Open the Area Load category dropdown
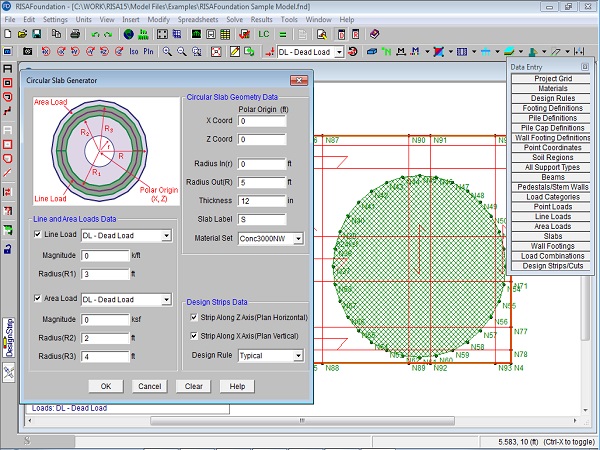The height and width of the screenshot is (450, 600). pyautogui.click(x=166, y=300)
